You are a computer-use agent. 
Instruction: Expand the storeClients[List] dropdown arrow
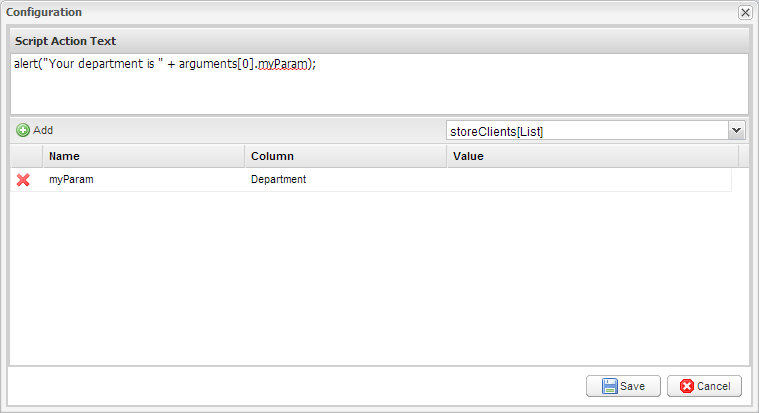736,130
